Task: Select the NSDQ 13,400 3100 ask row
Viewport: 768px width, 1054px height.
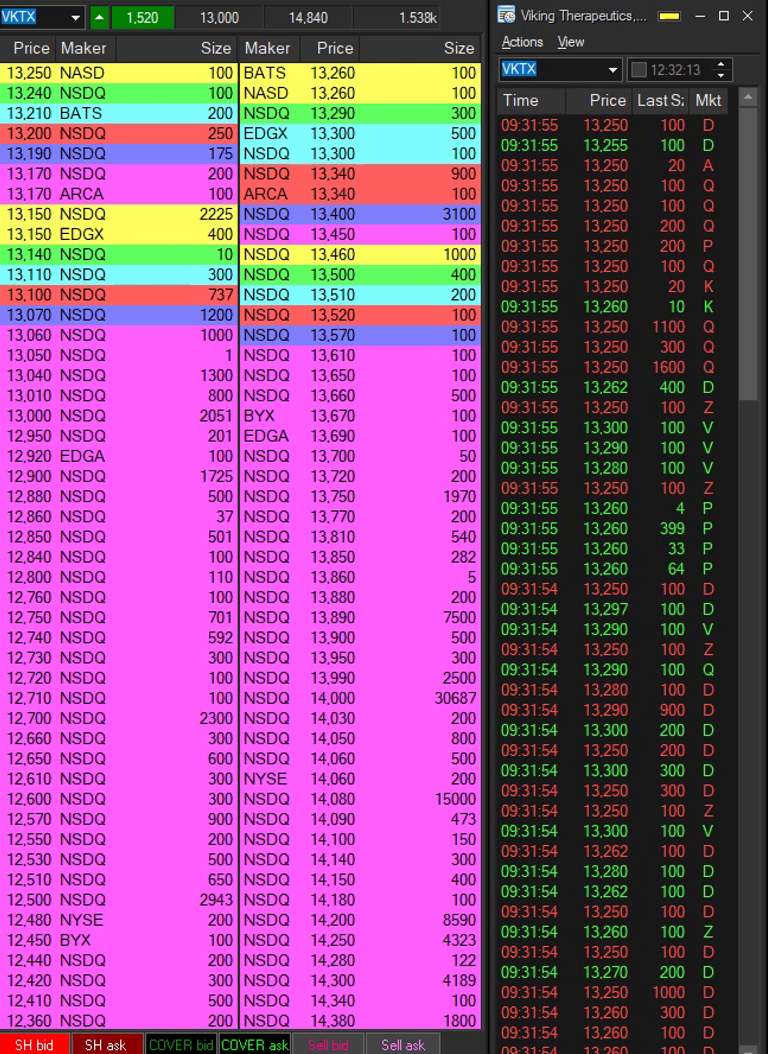Action: pyautogui.click(x=360, y=214)
